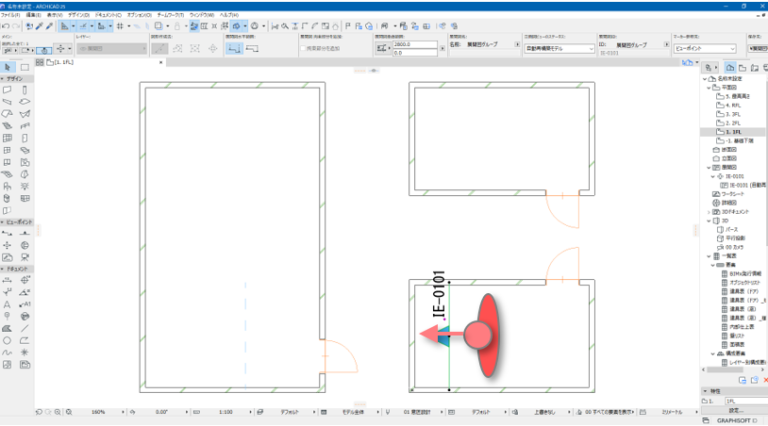Viewport: 768px width, 426px height.
Task: Collapse the 展開図 folder in Navigator
Action: [709, 167]
